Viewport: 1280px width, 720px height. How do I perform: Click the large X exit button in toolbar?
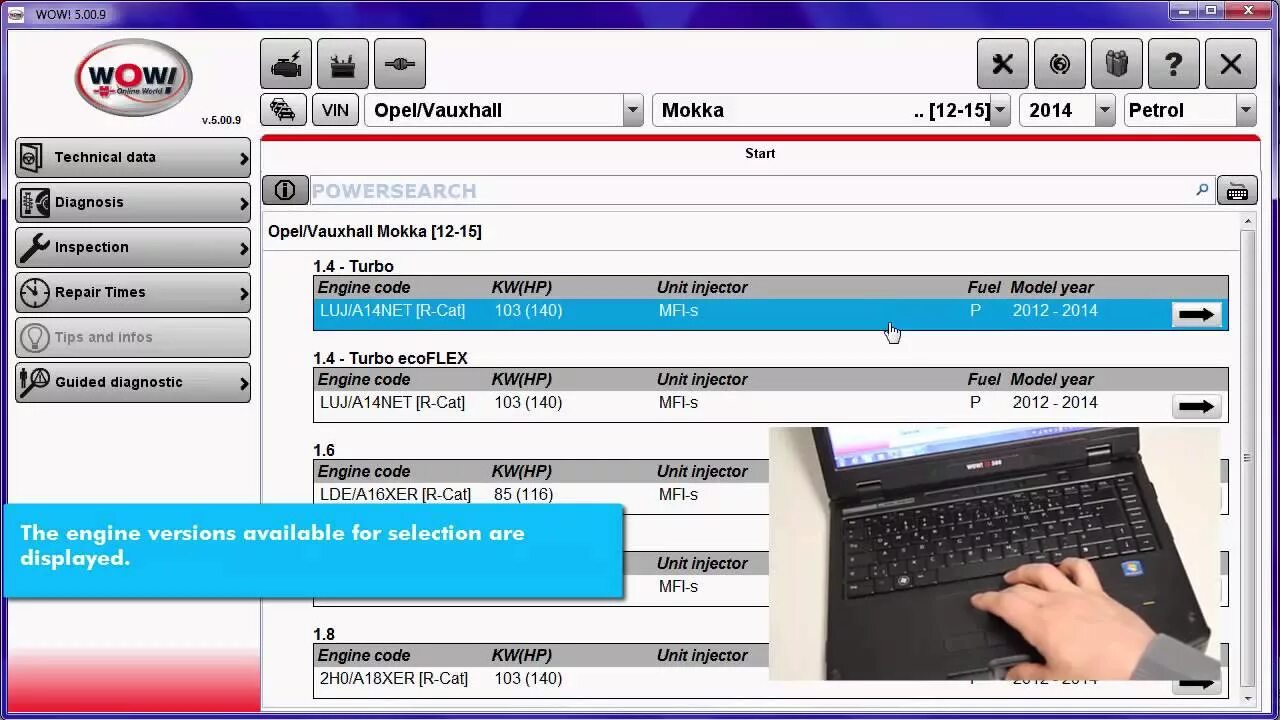[x=1231, y=65]
